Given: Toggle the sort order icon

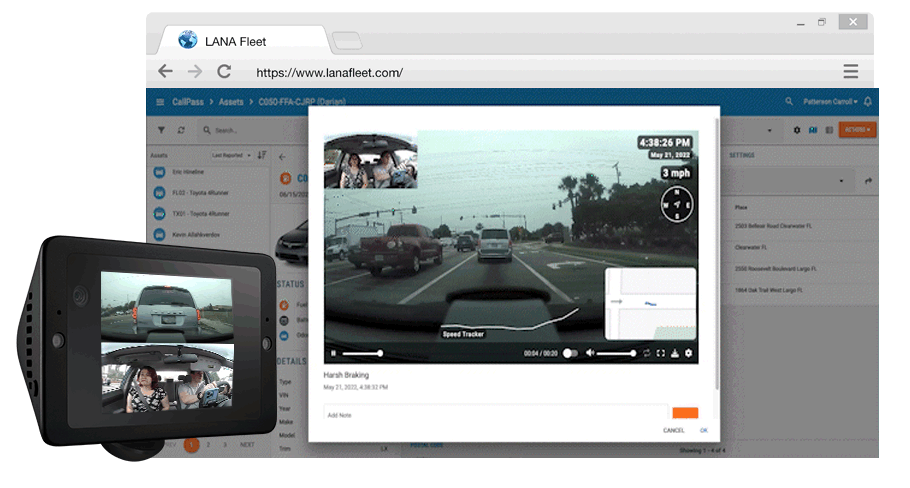Looking at the screenshot, I should (262, 155).
